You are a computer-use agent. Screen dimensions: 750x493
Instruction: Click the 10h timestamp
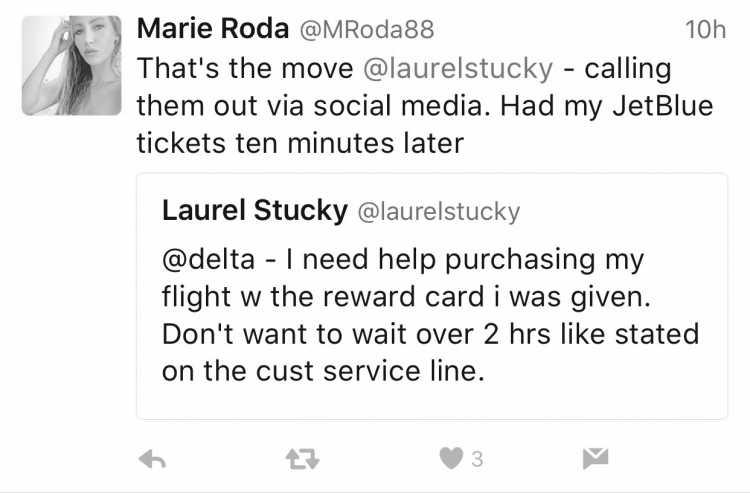click(706, 30)
